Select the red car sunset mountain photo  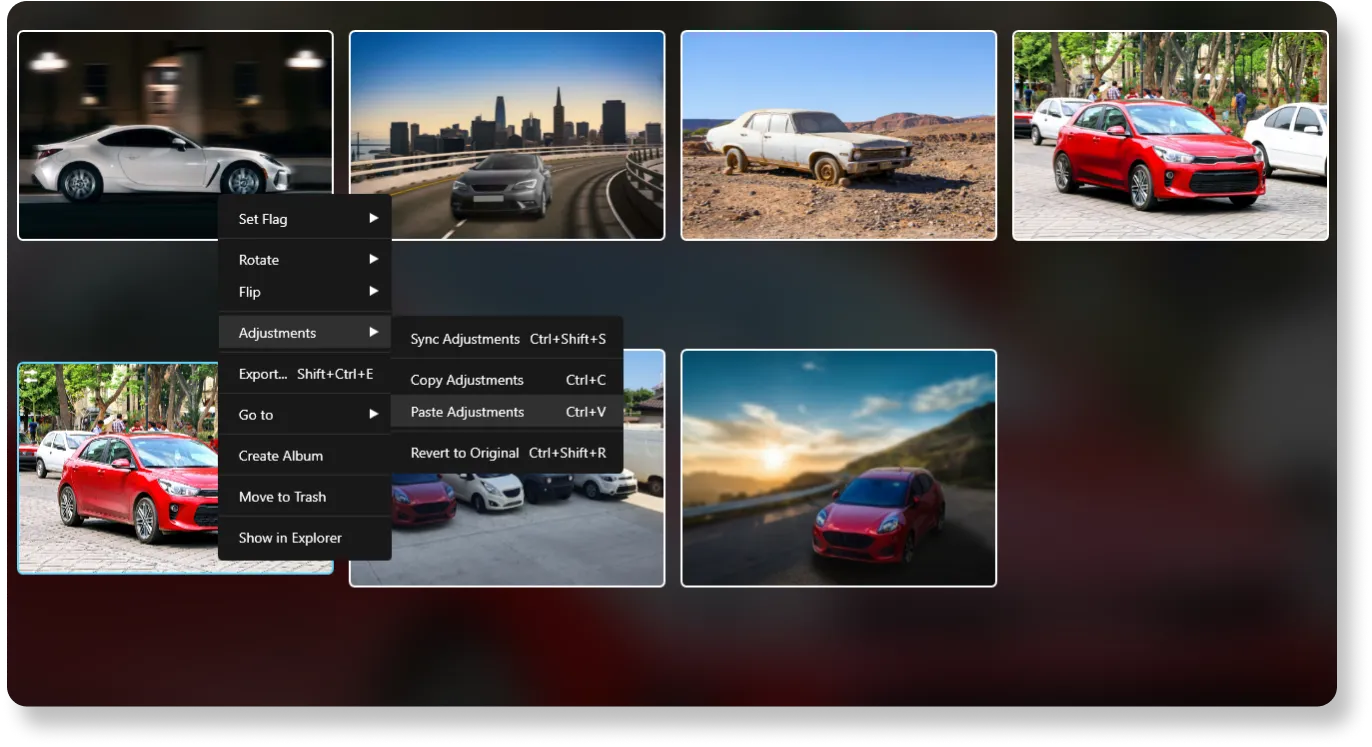coord(839,468)
